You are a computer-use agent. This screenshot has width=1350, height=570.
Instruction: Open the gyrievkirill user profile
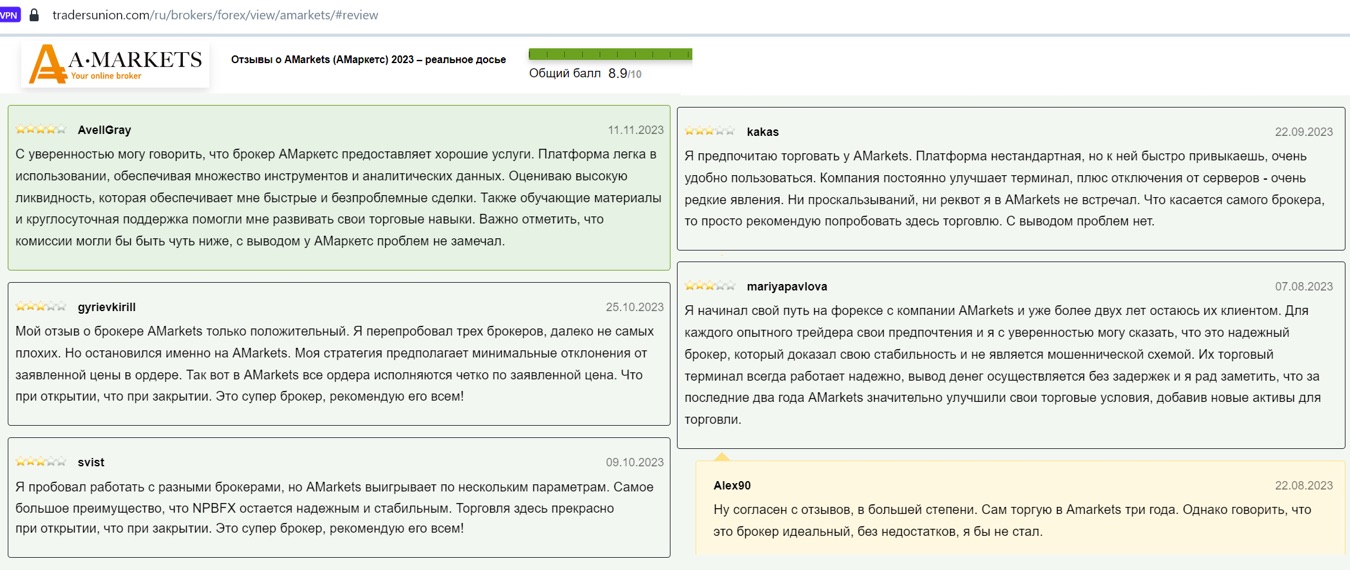coord(106,307)
